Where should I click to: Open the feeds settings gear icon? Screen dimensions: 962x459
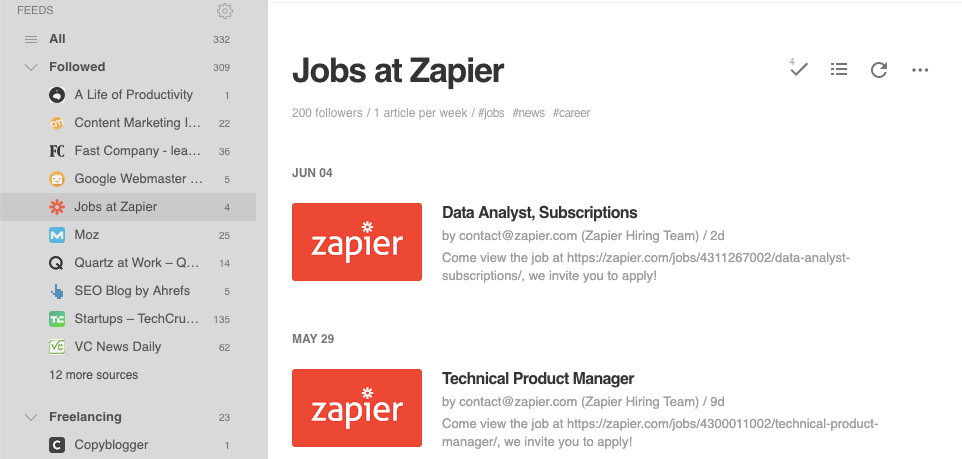(x=225, y=10)
